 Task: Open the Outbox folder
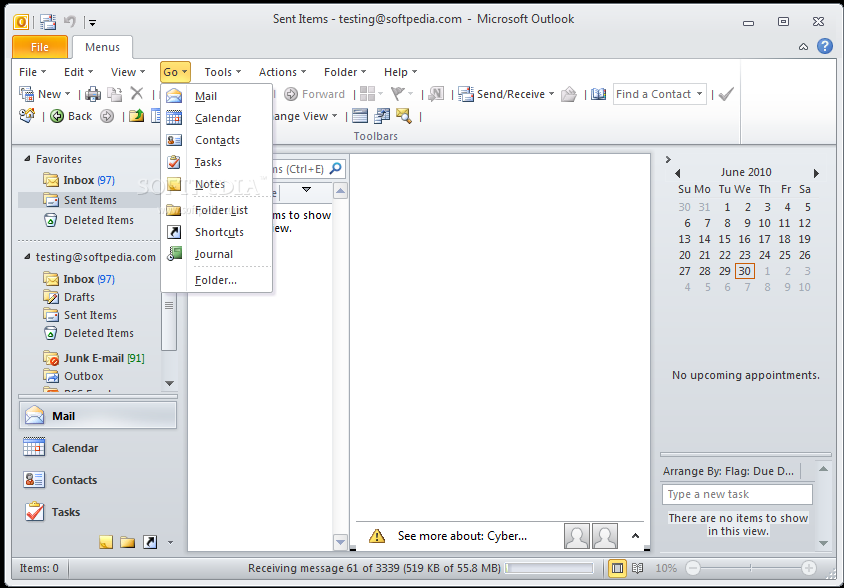[x=74, y=376]
